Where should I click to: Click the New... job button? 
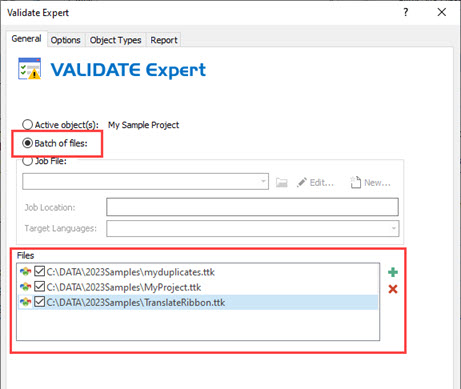click(370, 183)
